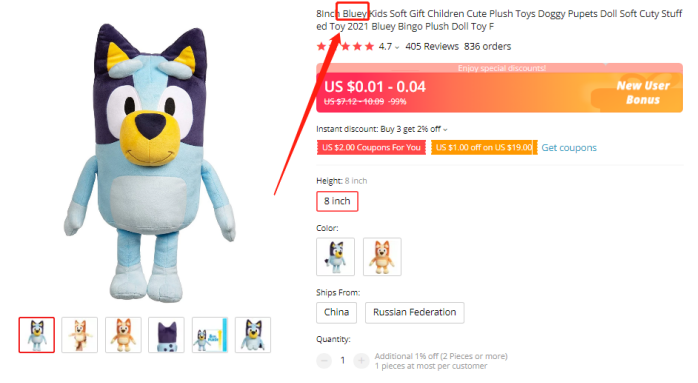View the first blue Bluey front thumbnail

(x=37, y=335)
